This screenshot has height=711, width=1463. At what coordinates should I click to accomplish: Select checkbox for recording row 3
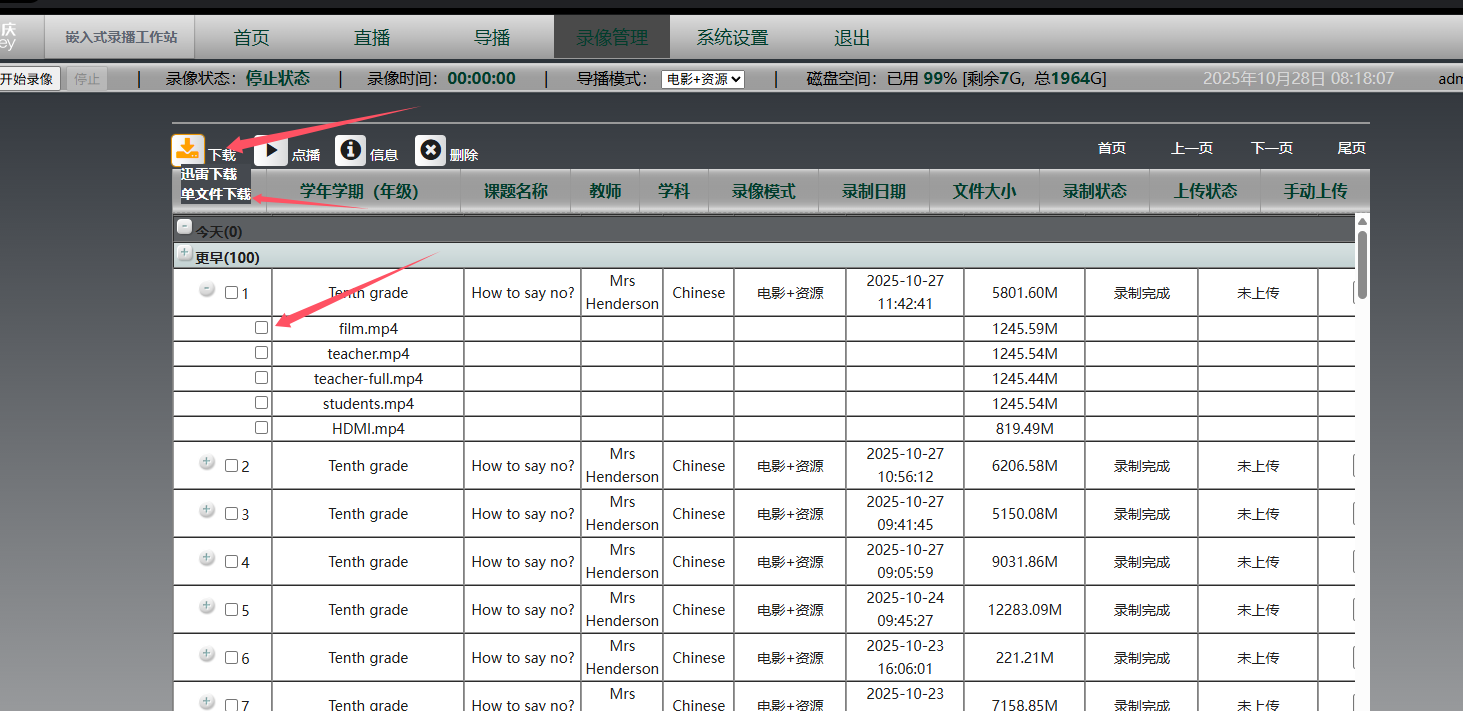pos(231,514)
